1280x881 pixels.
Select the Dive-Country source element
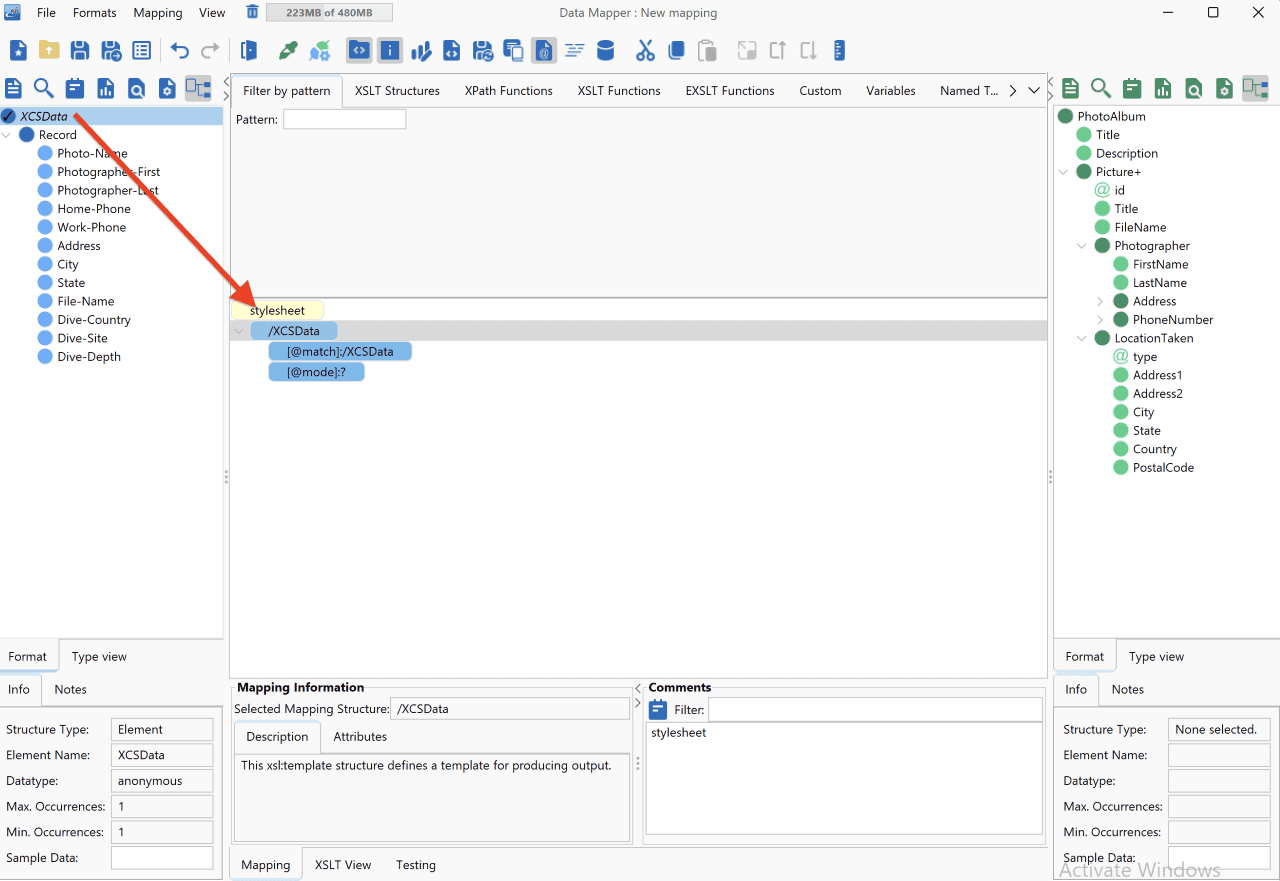coord(94,320)
